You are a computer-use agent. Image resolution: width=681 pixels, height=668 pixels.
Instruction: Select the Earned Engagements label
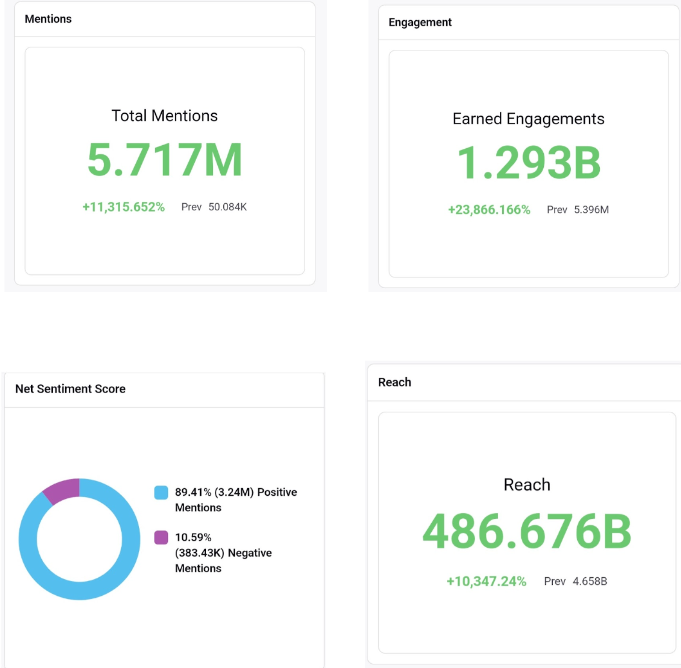(x=528, y=119)
